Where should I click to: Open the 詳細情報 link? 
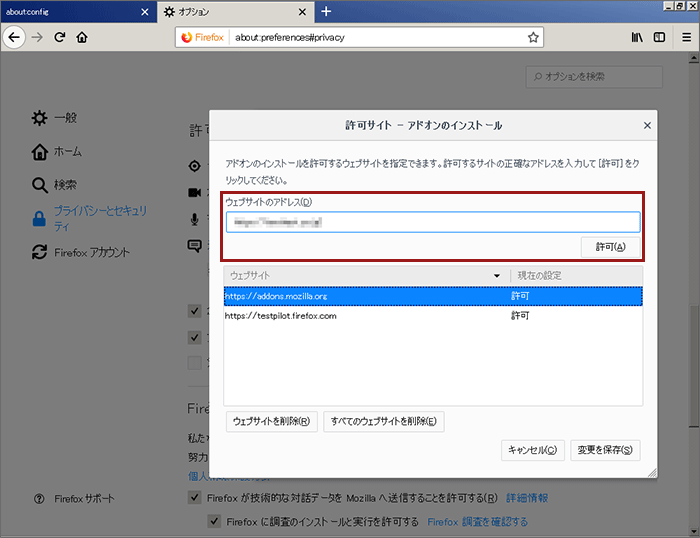point(527,498)
